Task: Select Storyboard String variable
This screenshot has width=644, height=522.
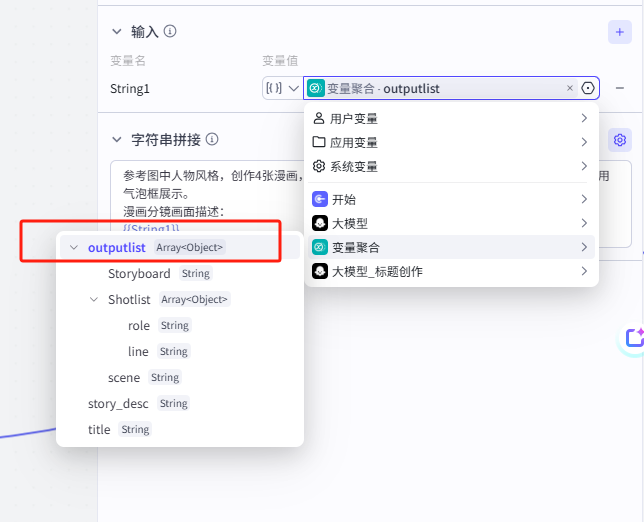Action: [160, 274]
